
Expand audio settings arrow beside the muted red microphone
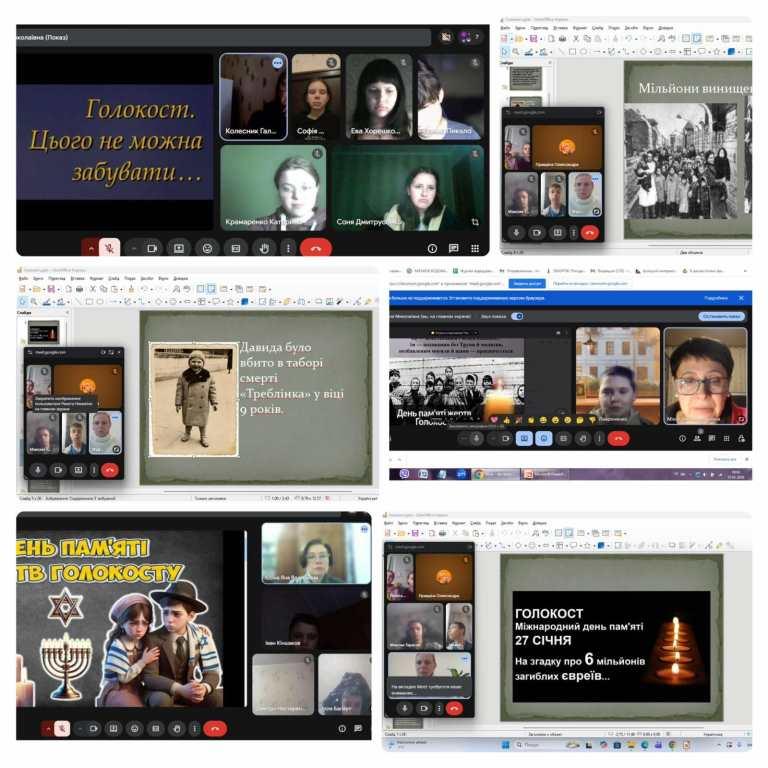point(92,248)
